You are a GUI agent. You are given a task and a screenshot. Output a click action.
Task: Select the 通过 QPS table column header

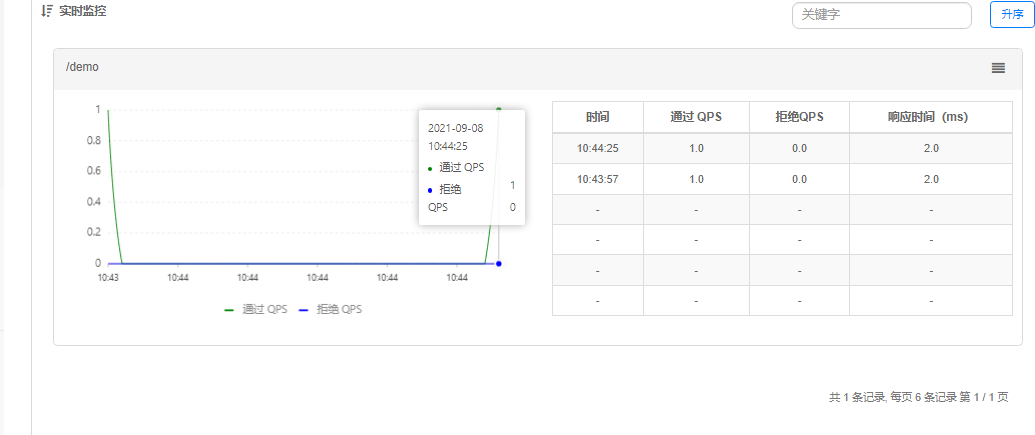click(696, 117)
